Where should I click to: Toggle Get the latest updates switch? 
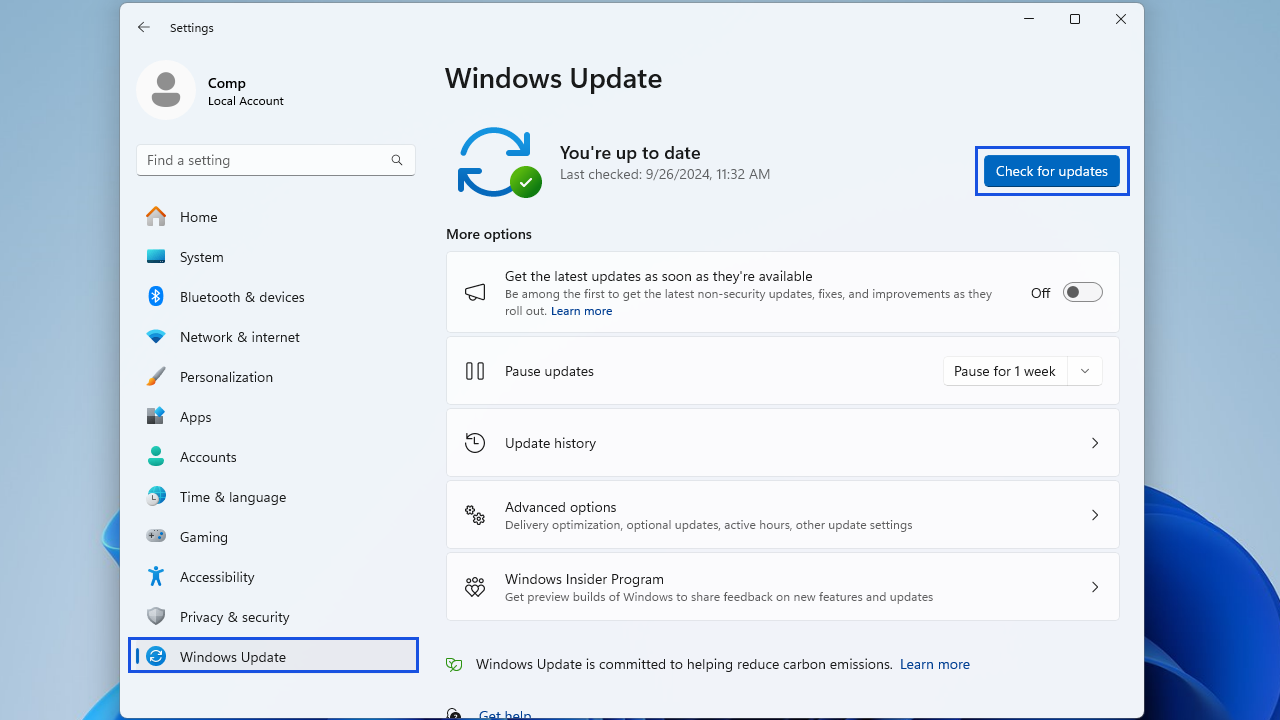coord(1082,292)
